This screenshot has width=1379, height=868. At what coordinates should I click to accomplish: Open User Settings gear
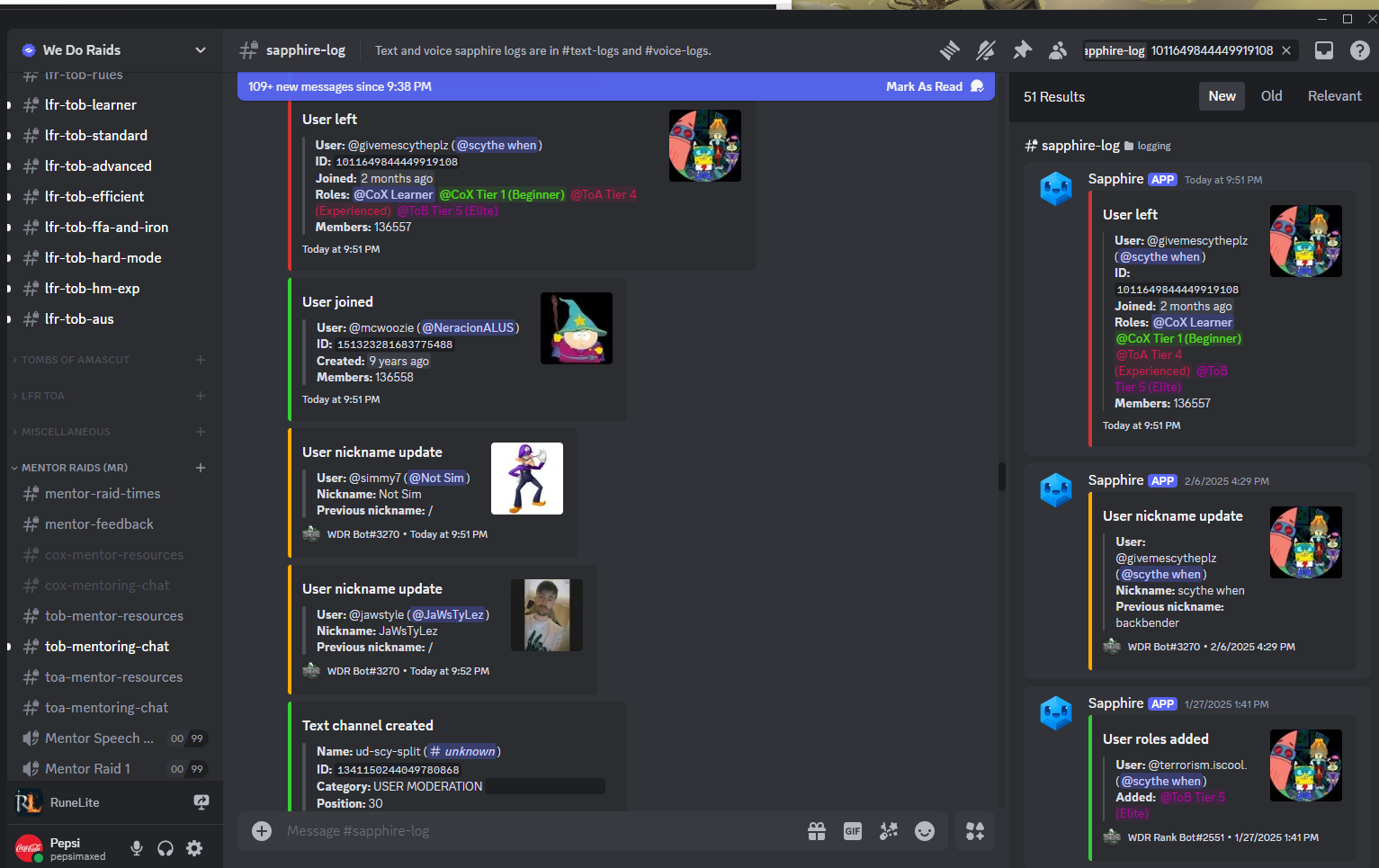point(194,848)
